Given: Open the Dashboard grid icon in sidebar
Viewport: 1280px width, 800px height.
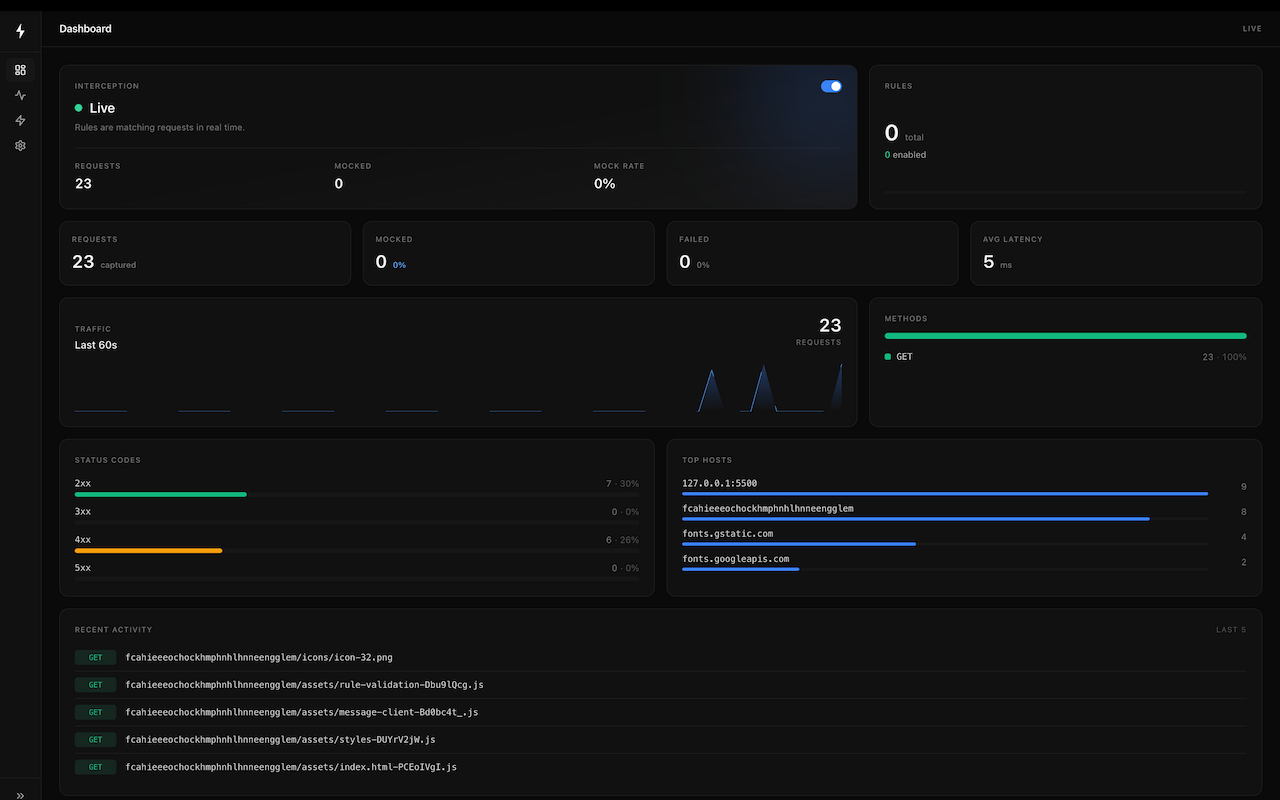Looking at the screenshot, I should coord(20,70).
